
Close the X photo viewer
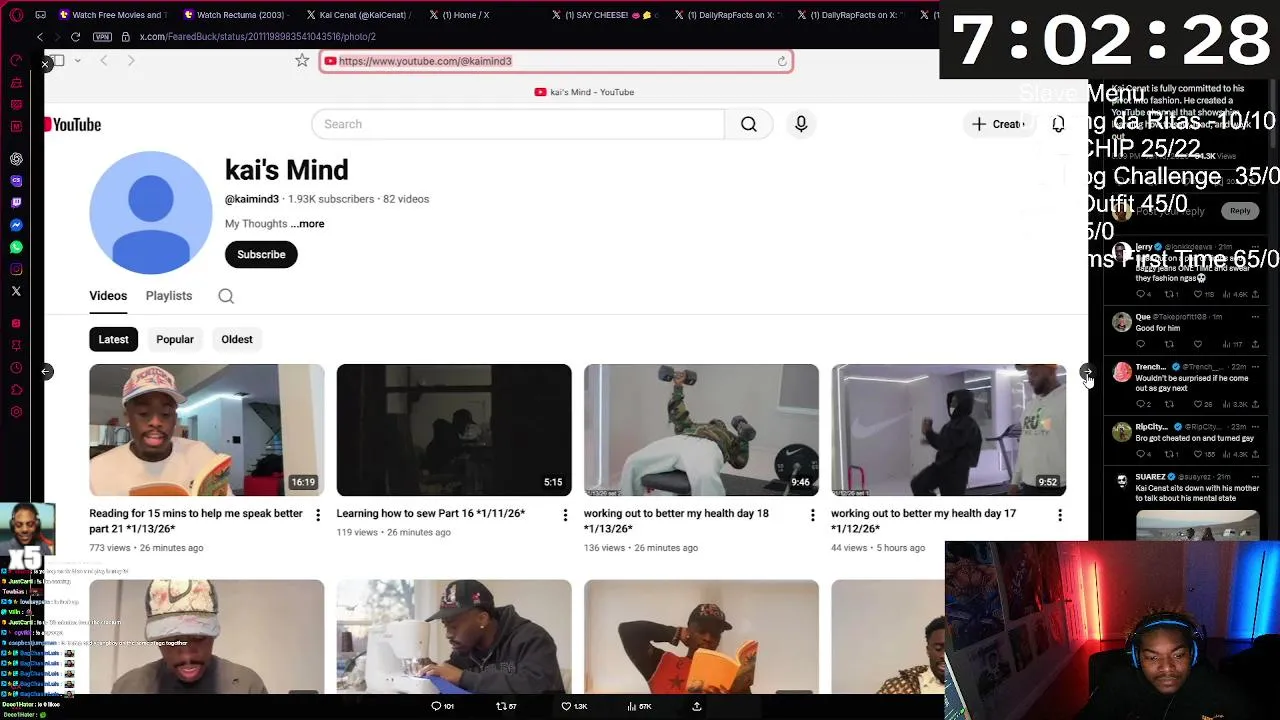point(45,64)
